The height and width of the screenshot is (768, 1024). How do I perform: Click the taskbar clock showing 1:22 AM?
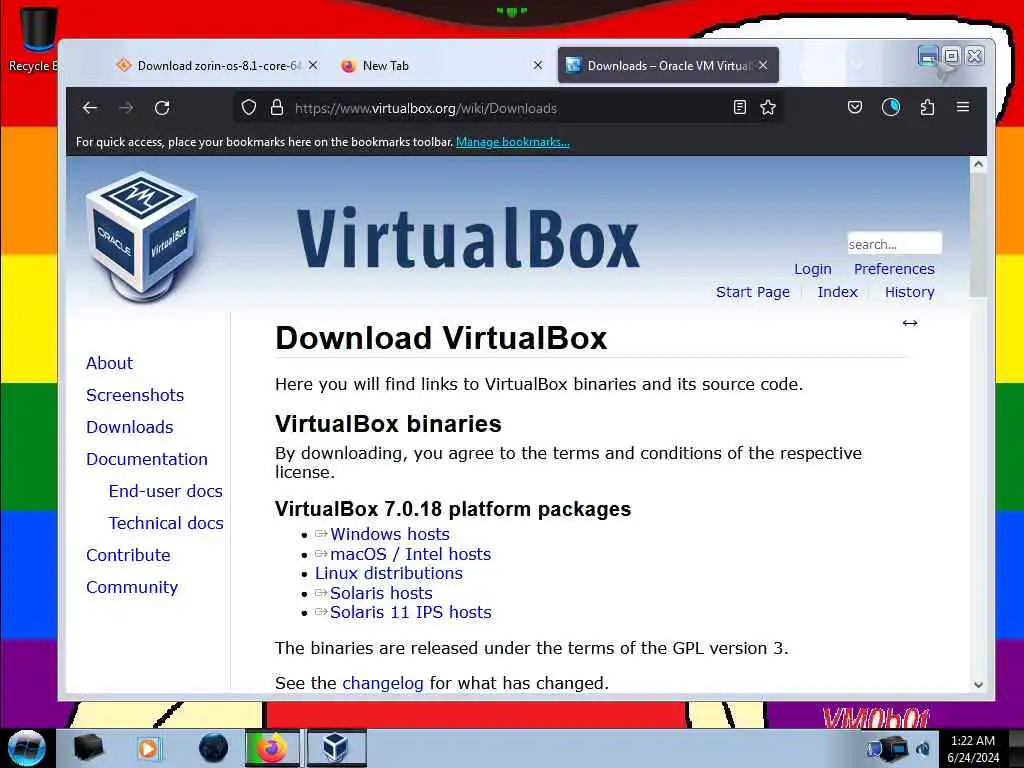973,748
